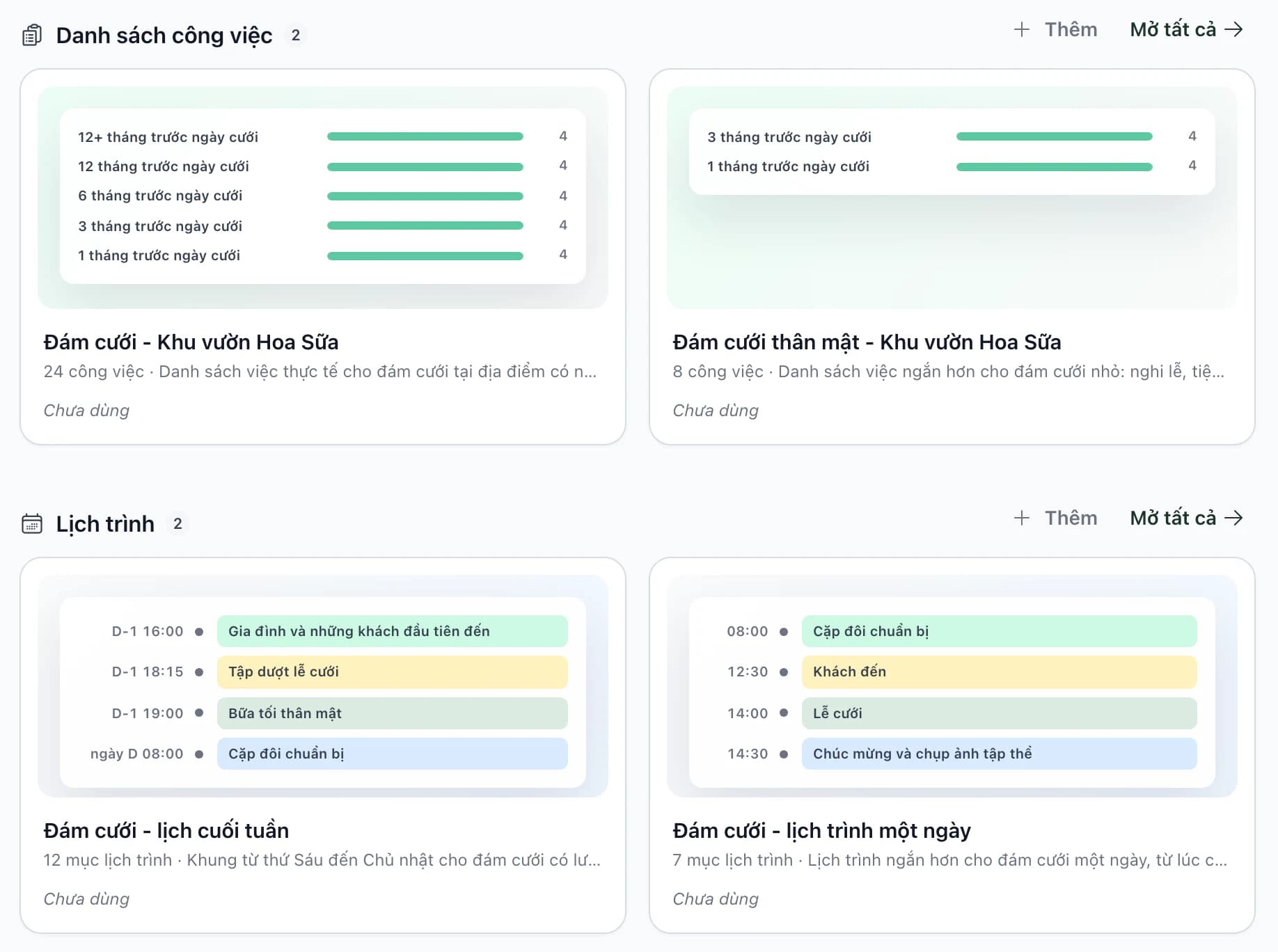This screenshot has width=1278, height=952.
Task: Click the 12 mục lịch trình description line
Action: pyautogui.click(x=322, y=860)
